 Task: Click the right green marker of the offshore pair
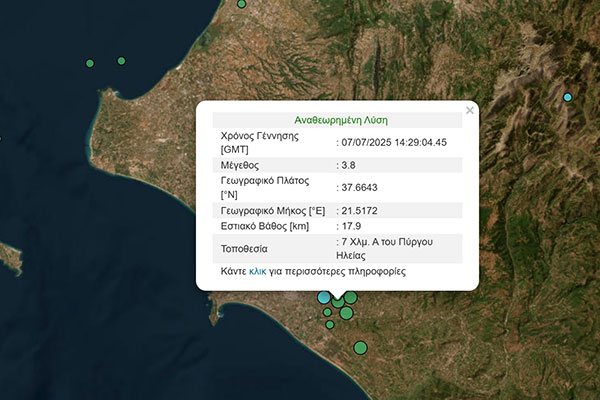click(121, 61)
